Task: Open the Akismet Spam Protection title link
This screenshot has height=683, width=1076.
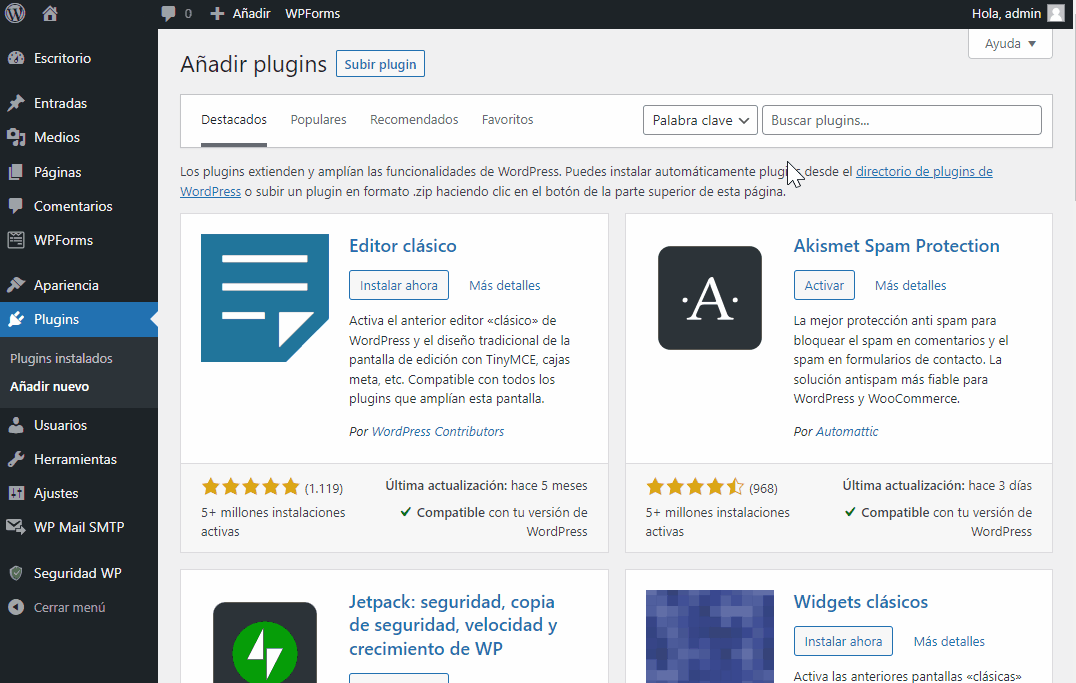Action: point(896,246)
